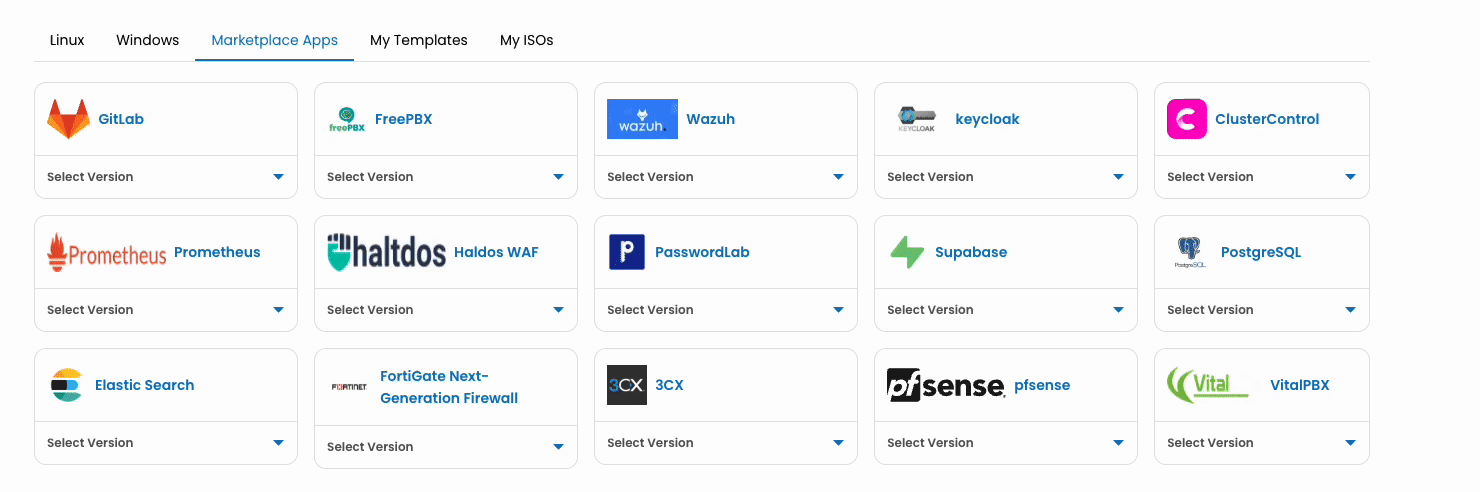
Task: Click the FreePBX logo icon
Action: pyautogui.click(x=347, y=119)
